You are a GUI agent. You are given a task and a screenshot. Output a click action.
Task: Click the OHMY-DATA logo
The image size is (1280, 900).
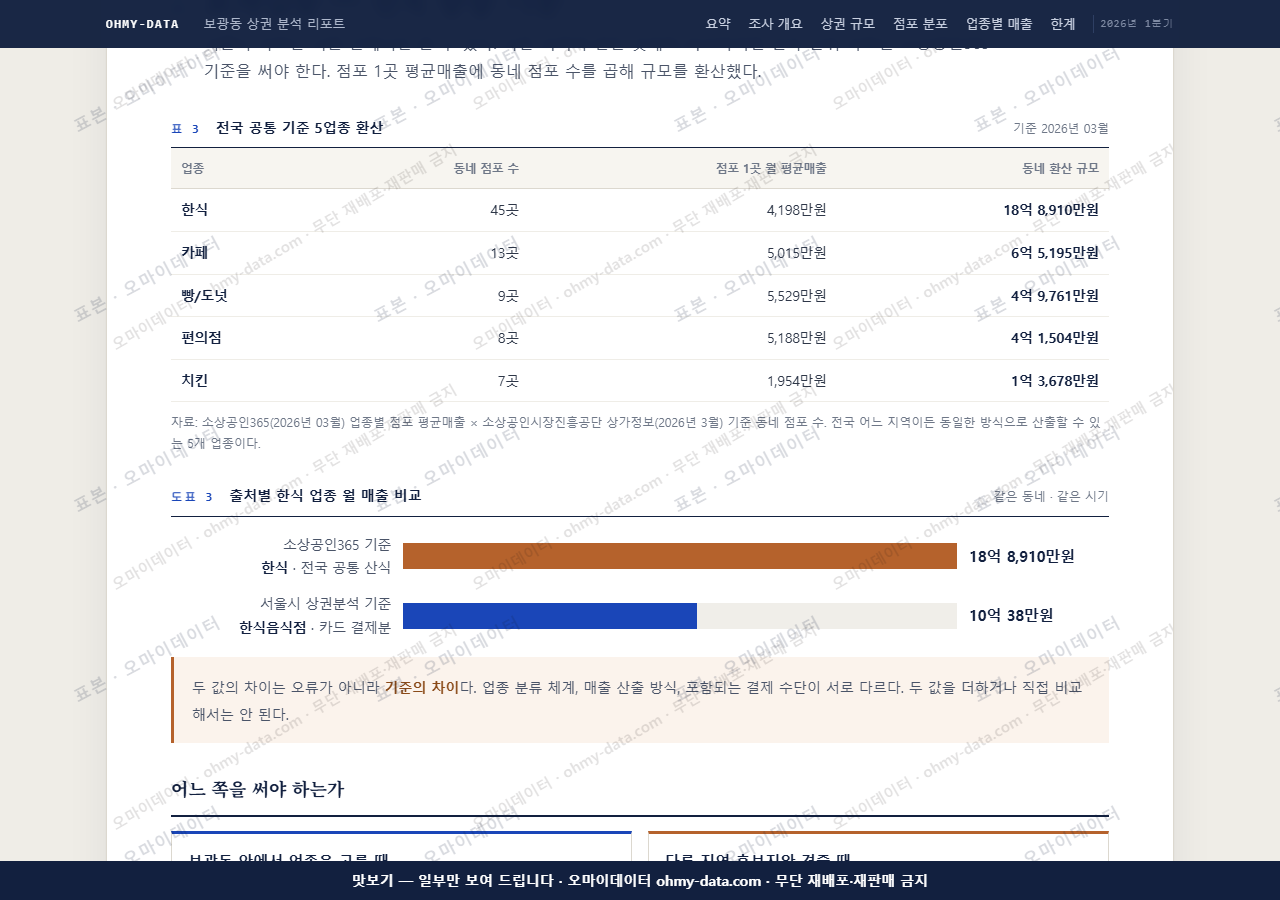[142, 24]
